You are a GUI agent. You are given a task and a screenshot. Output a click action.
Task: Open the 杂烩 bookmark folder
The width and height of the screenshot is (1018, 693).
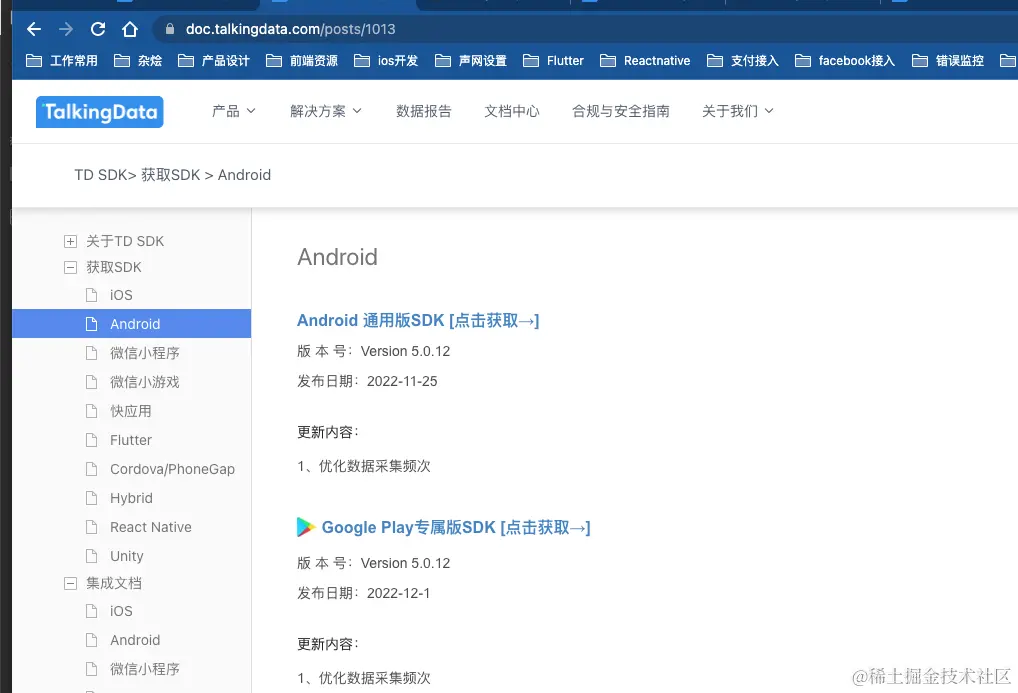click(x=138, y=60)
